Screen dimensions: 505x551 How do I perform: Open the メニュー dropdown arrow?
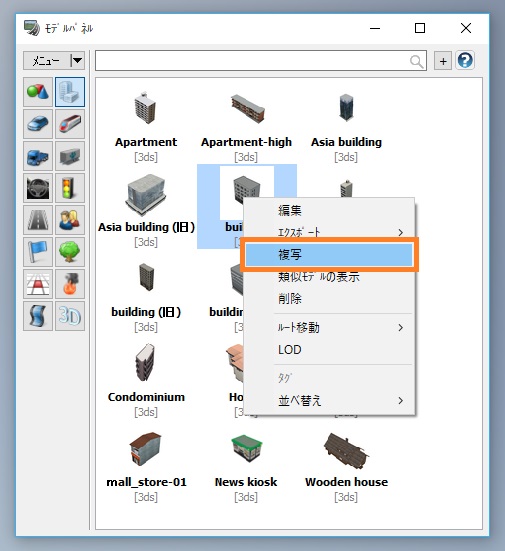[x=77, y=60]
